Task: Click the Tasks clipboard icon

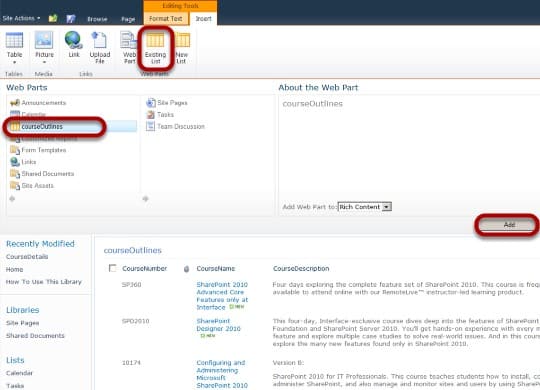Action: pyautogui.click(x=150, y=115)
